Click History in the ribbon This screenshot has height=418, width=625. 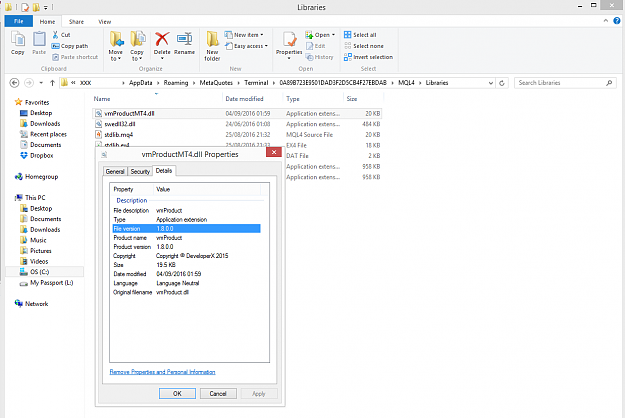[319, 57]
